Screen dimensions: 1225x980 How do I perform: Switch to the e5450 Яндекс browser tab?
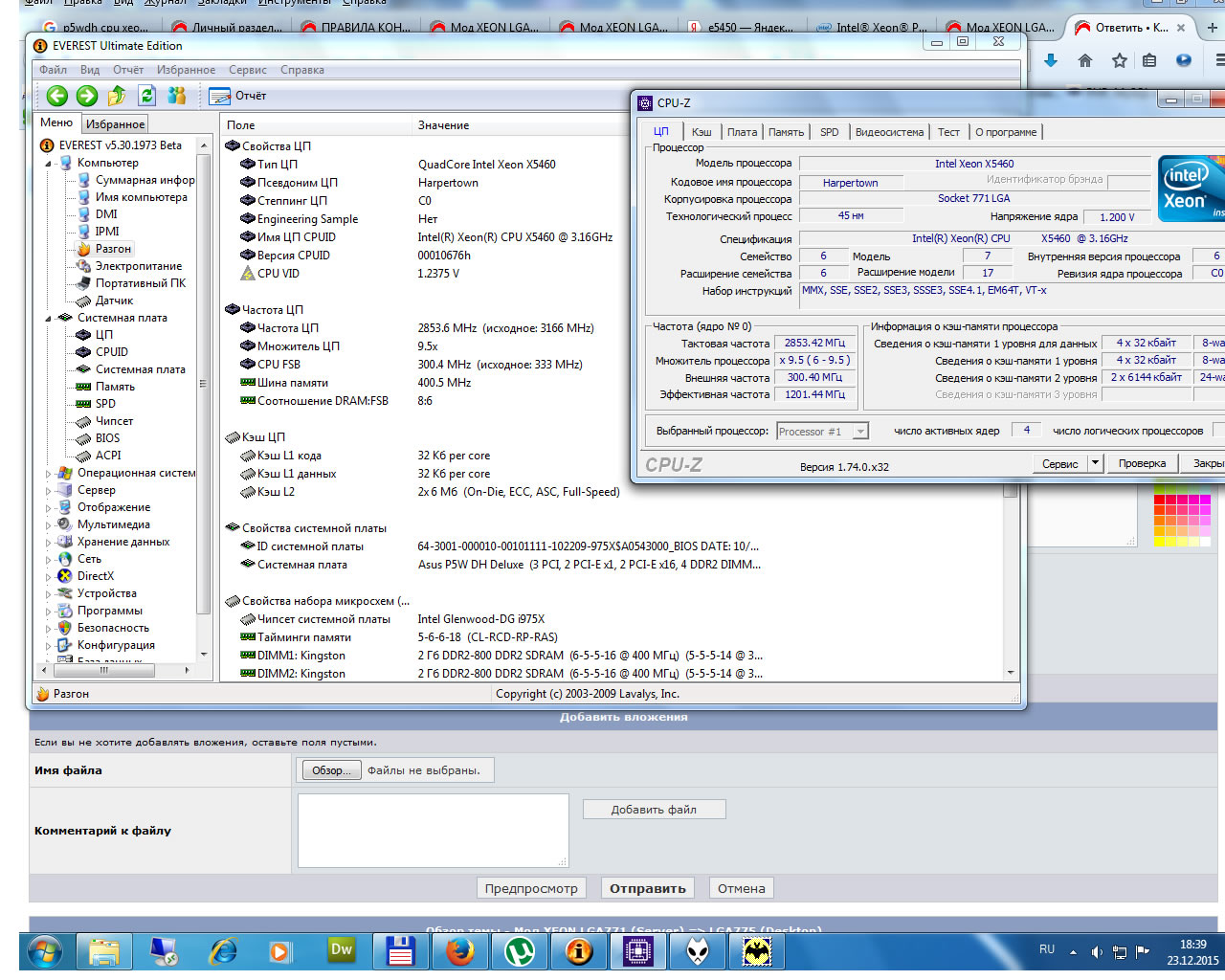(743, 28)
